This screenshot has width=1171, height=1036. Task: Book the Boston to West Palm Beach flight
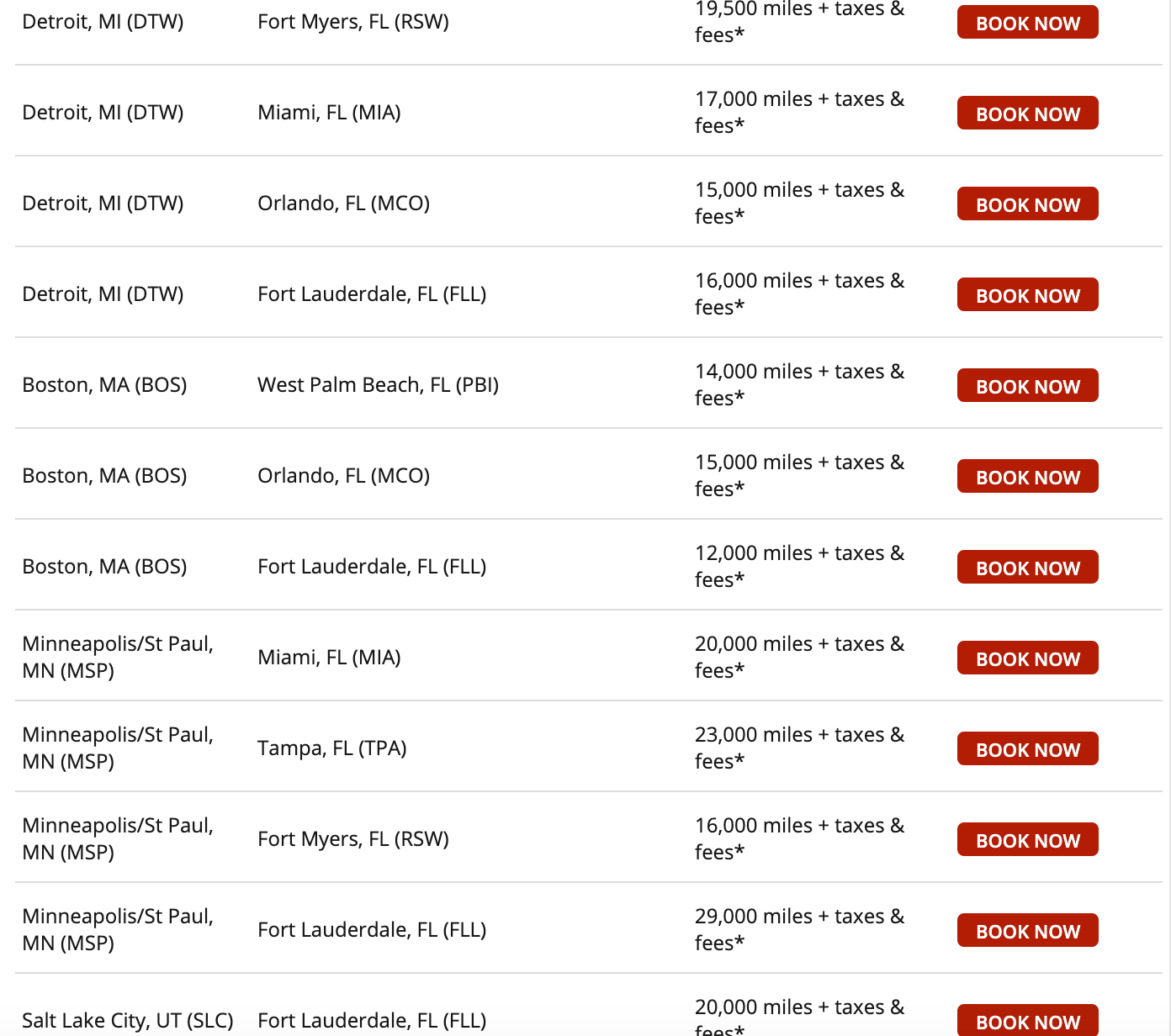click(x=1027, y=386)
